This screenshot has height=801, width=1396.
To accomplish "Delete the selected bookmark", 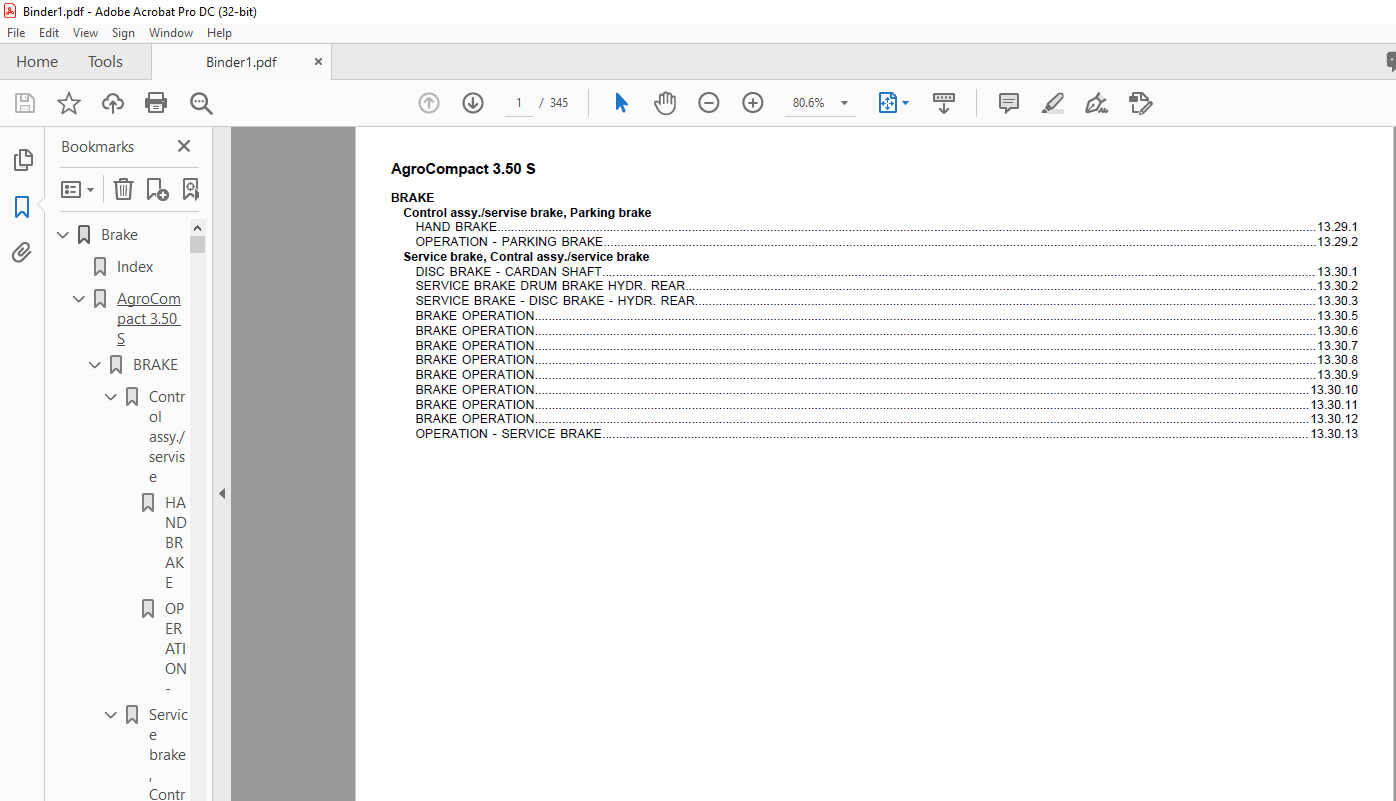I will (123, 189).
